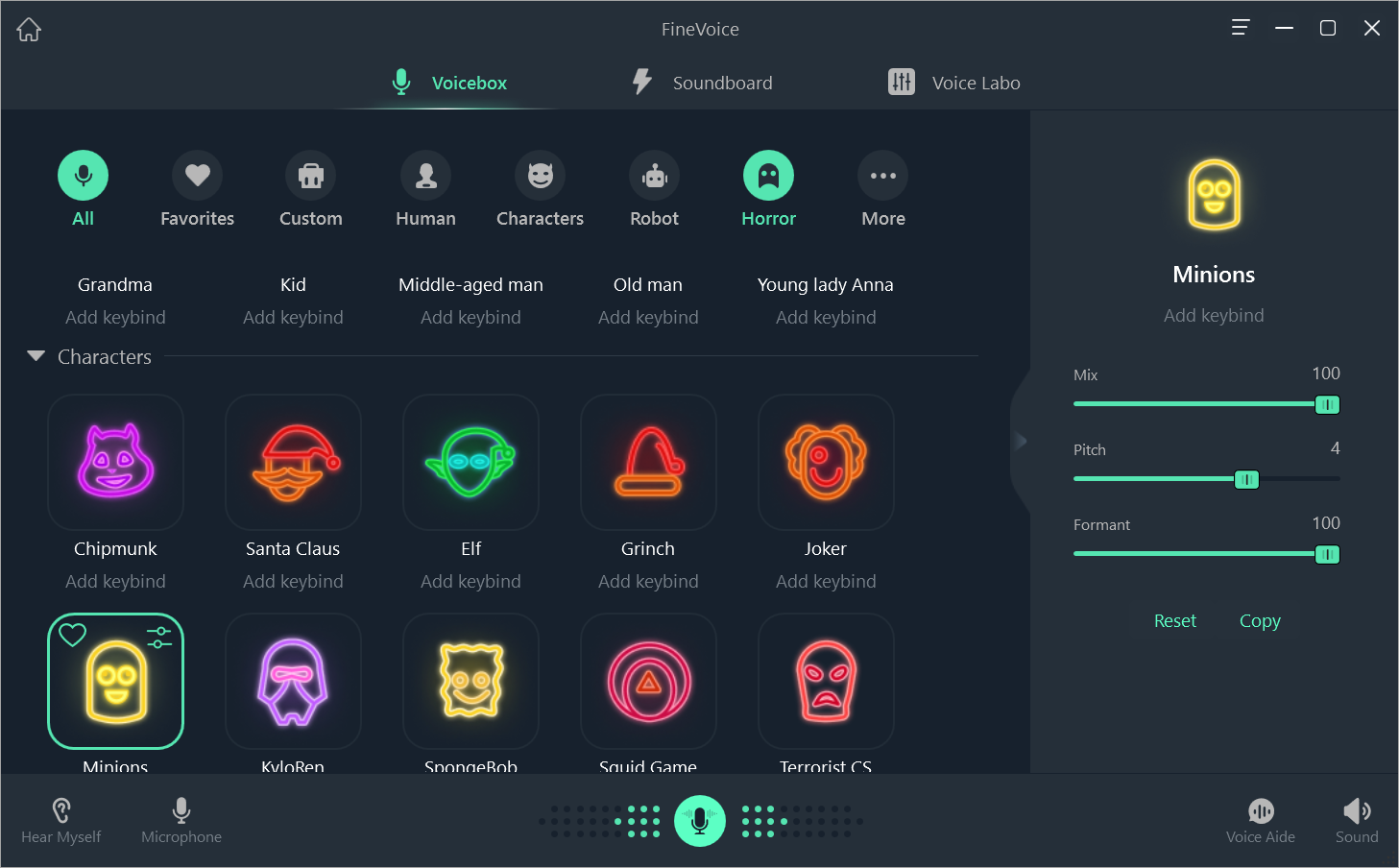Open the Favorites category
Viewport: 1399px width, 868px height.
[197, 175]
